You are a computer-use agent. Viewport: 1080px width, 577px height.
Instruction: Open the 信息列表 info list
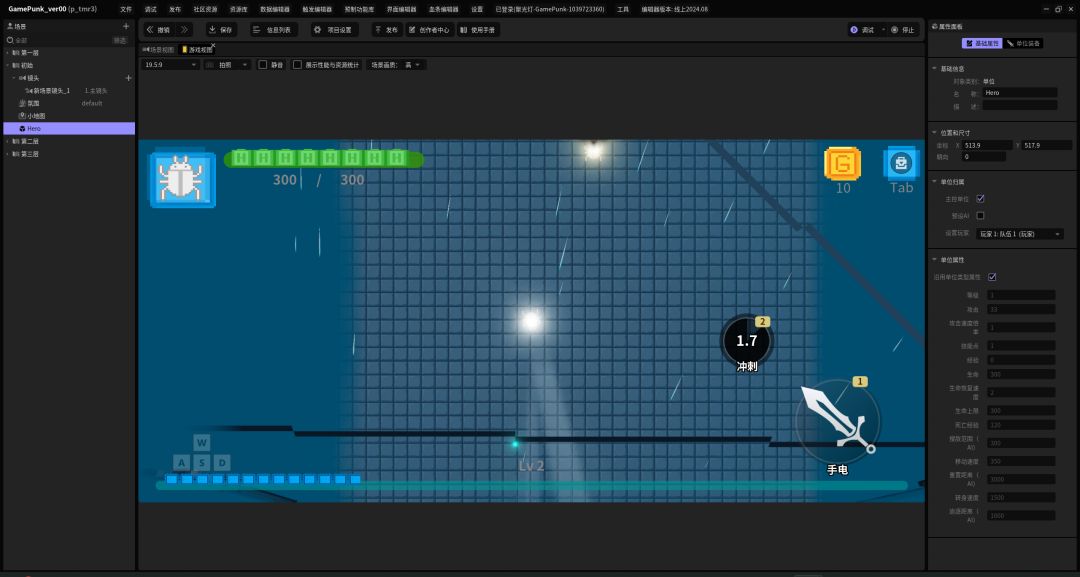pos(274,30)
